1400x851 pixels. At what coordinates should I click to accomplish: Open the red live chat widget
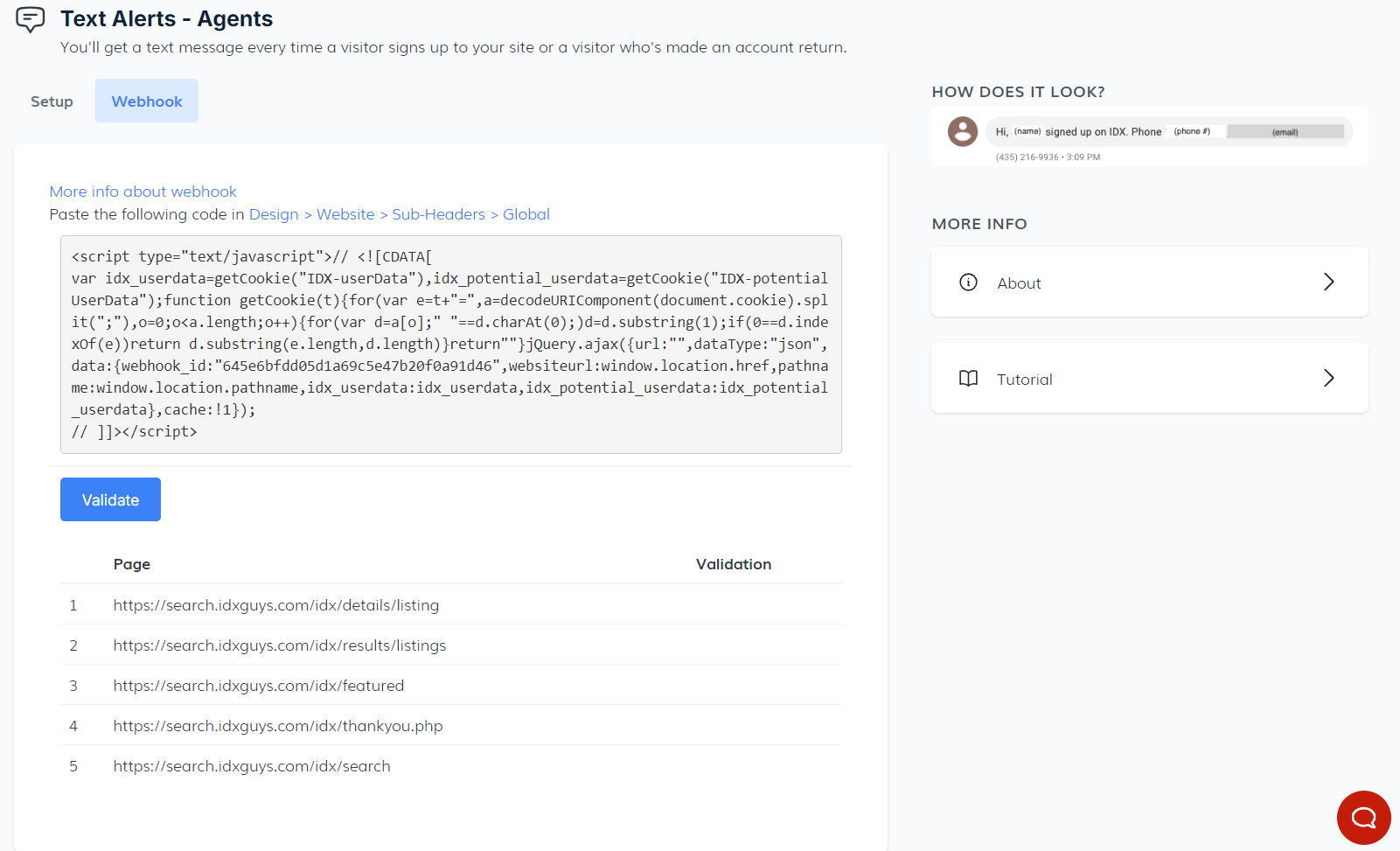(x=1363, y=818)
